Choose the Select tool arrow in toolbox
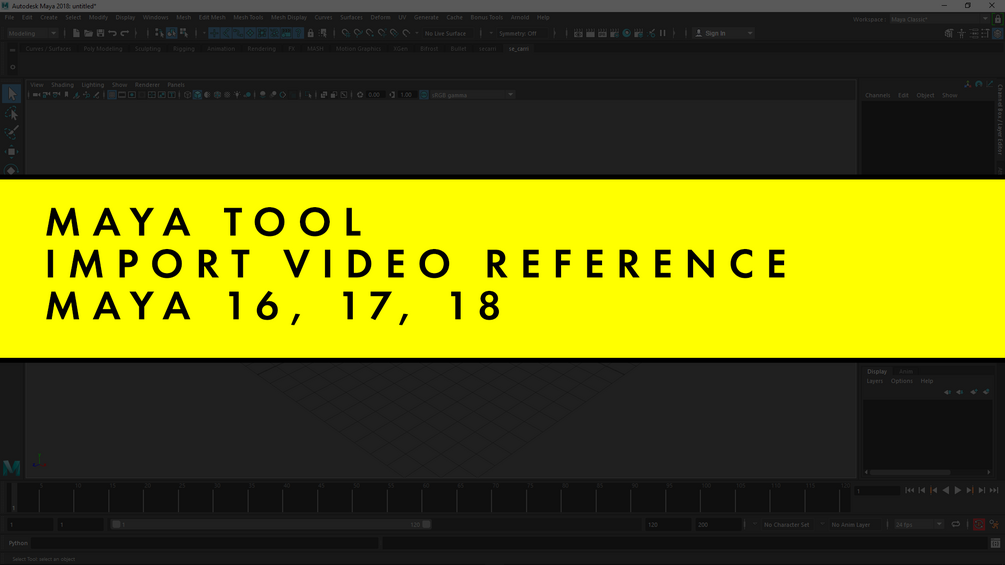Image resolution: width=1005 pixels, height=565 pixels. point(12,94)
